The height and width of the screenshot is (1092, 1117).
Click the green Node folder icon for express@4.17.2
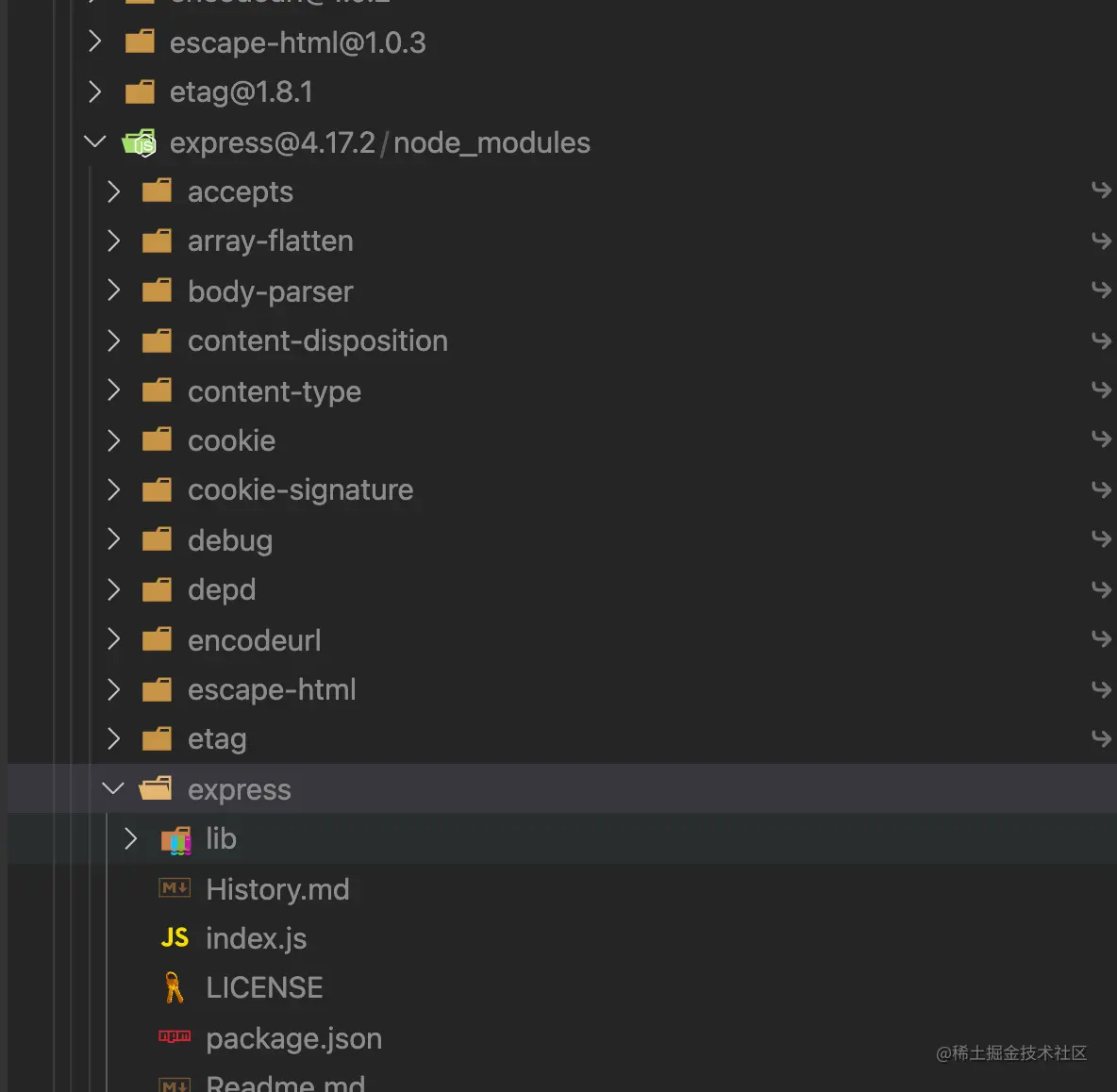pos(140,143)
